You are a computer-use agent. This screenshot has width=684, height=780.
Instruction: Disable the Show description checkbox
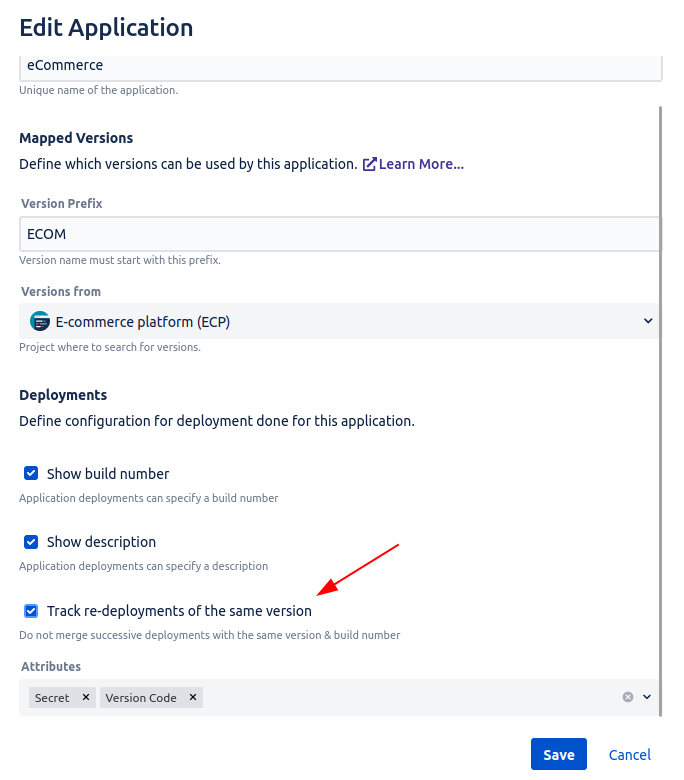coord(31,542)
